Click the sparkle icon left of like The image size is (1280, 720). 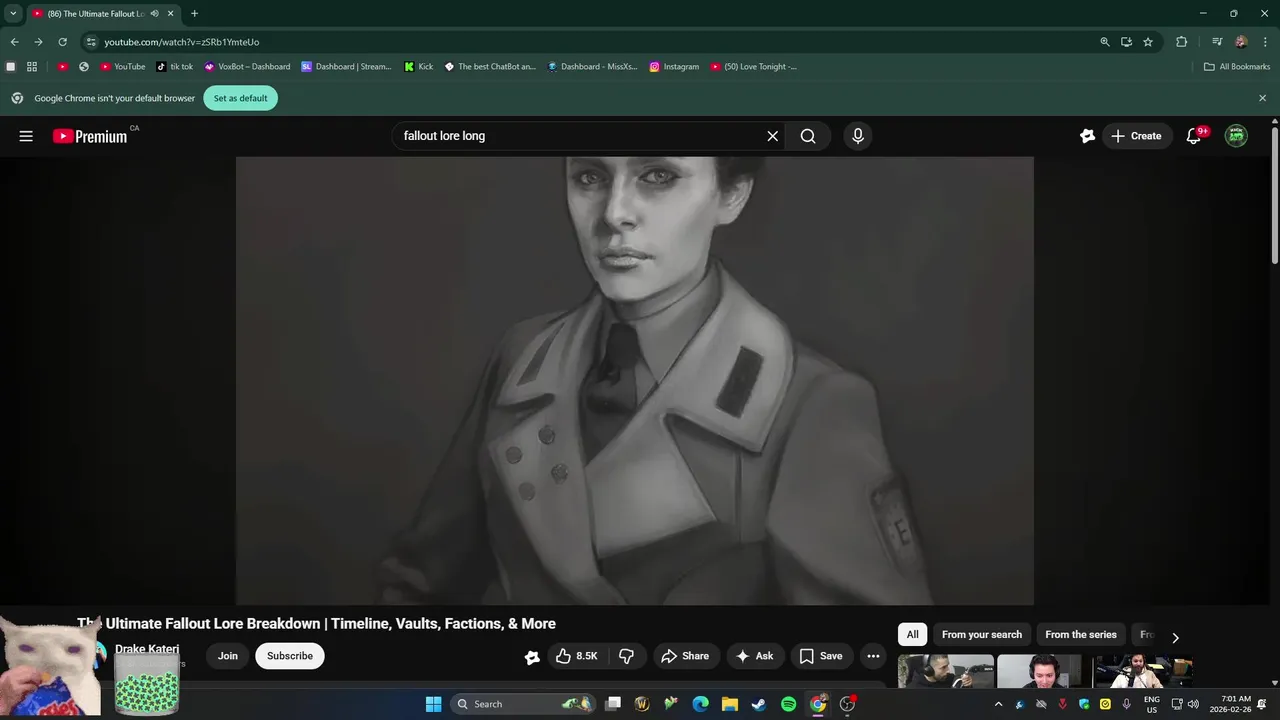click(532, 657)
